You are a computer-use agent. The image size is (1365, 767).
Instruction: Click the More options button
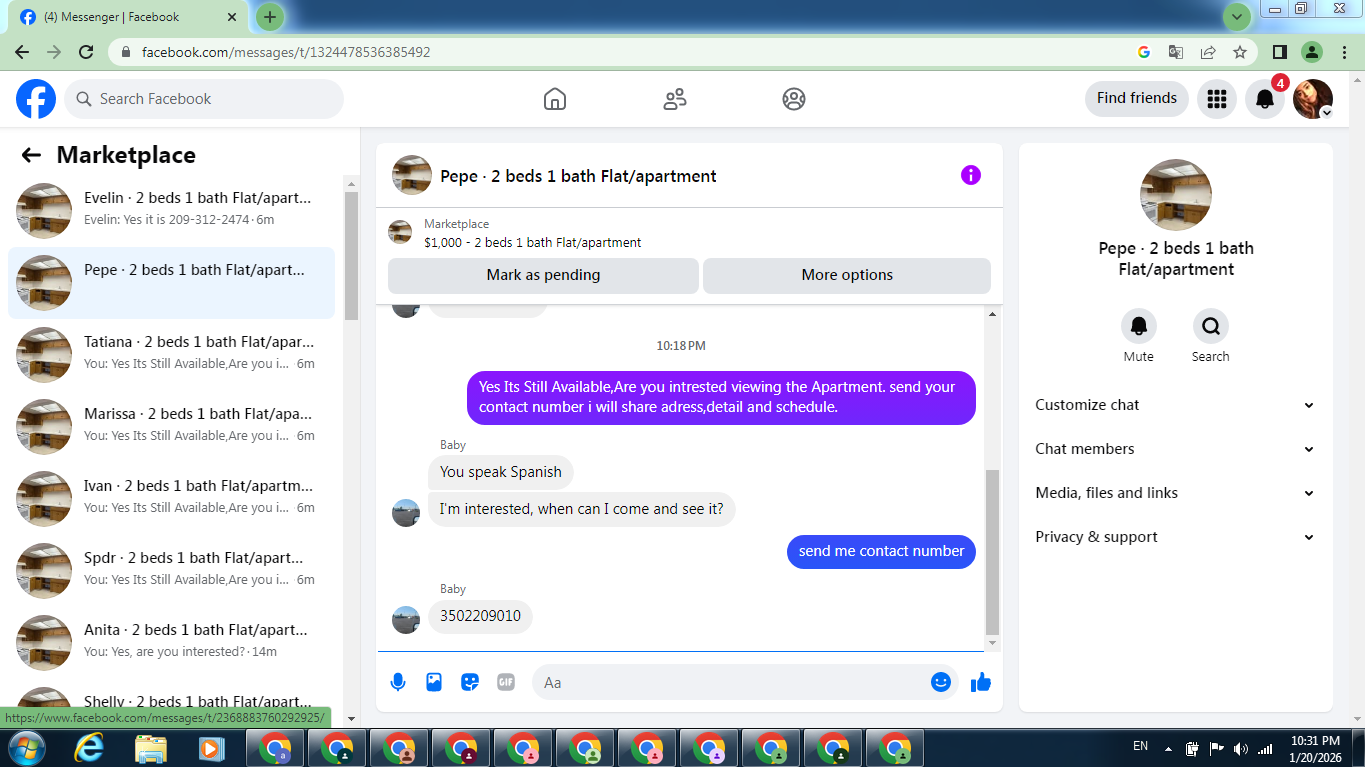click(847, 275)
